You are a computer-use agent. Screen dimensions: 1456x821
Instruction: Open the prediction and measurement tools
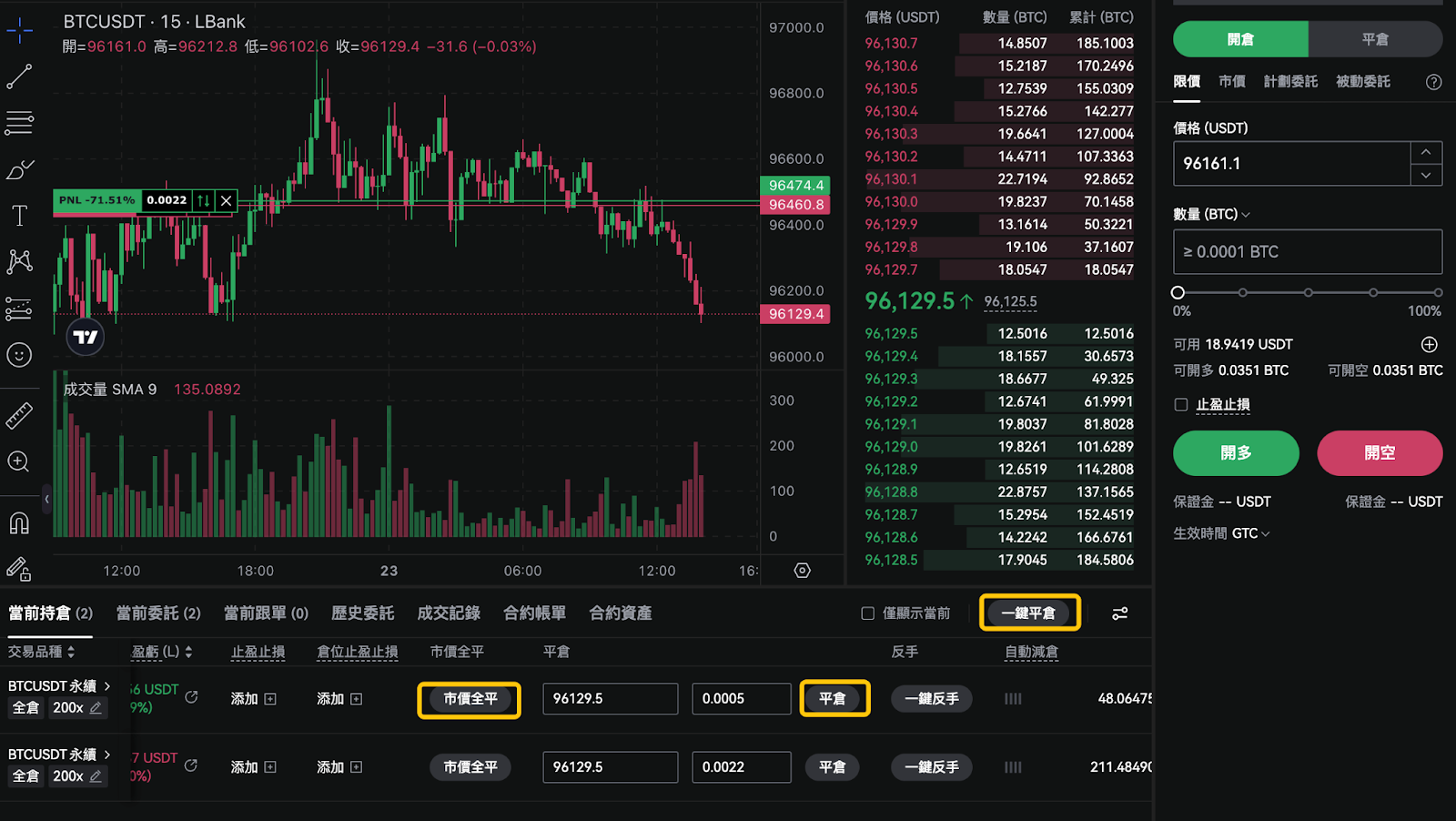coord(19,309)
